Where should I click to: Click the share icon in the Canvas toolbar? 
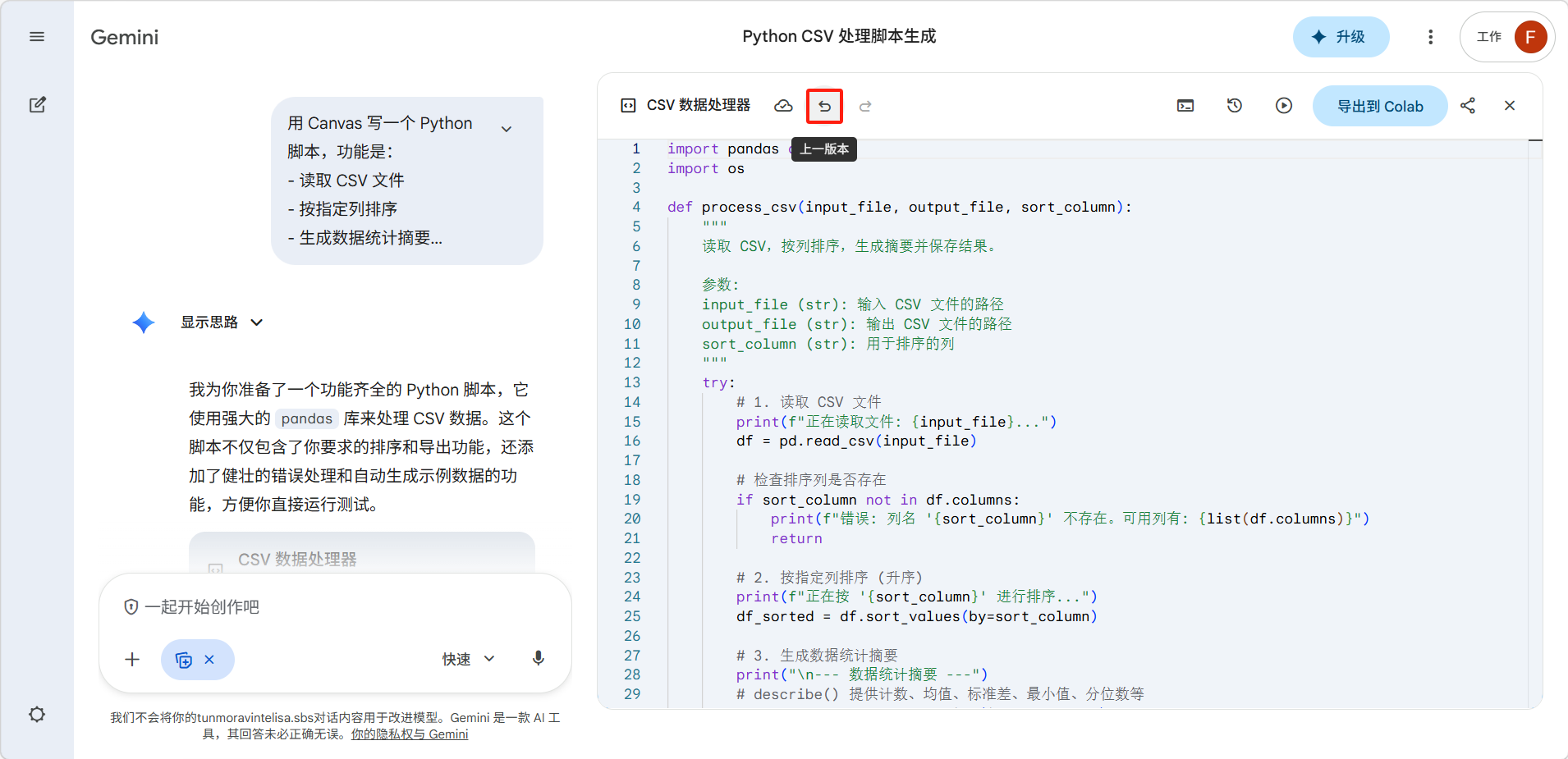[x=1468, y=106]
